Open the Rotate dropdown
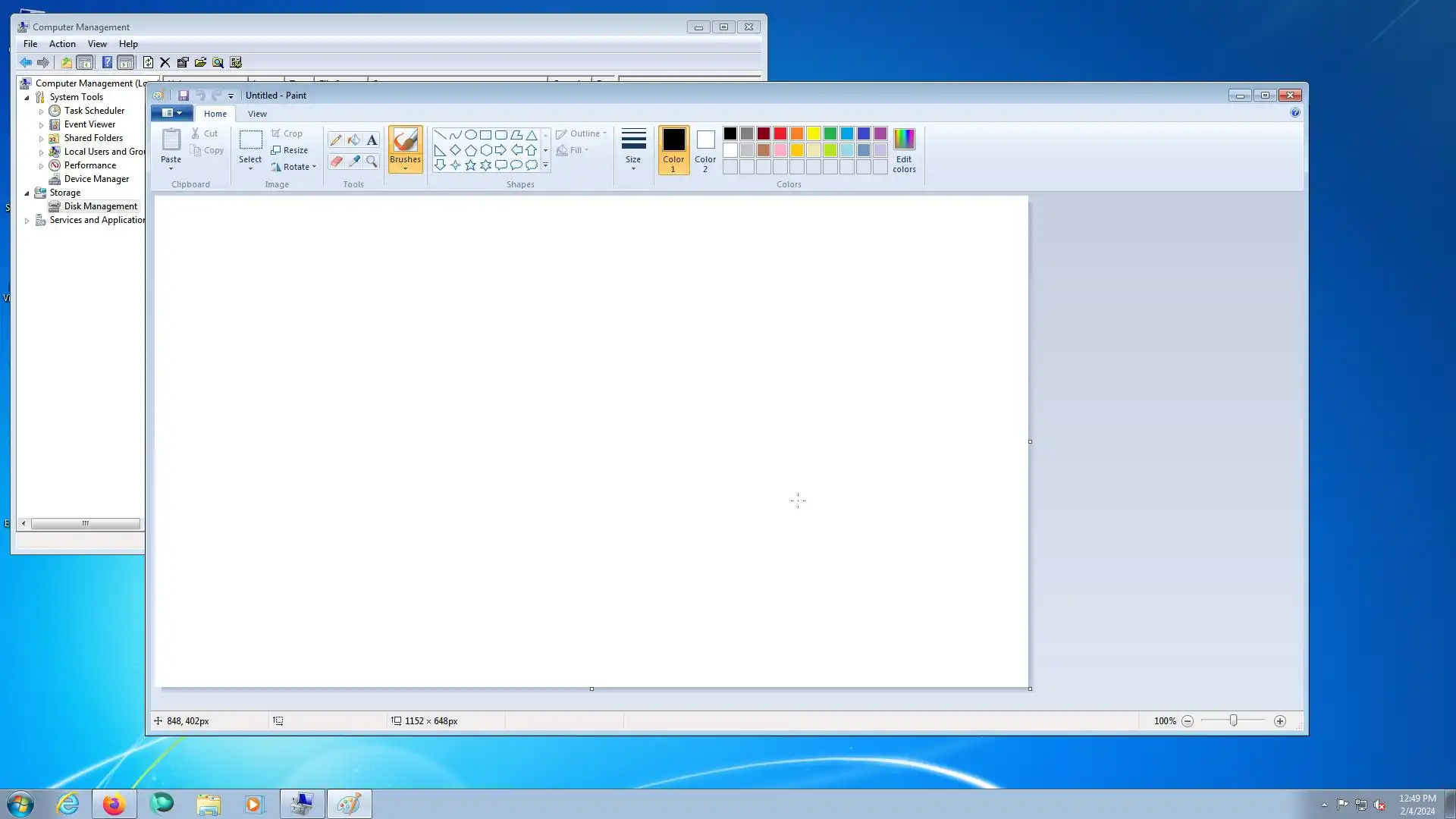 pos(294,167)
